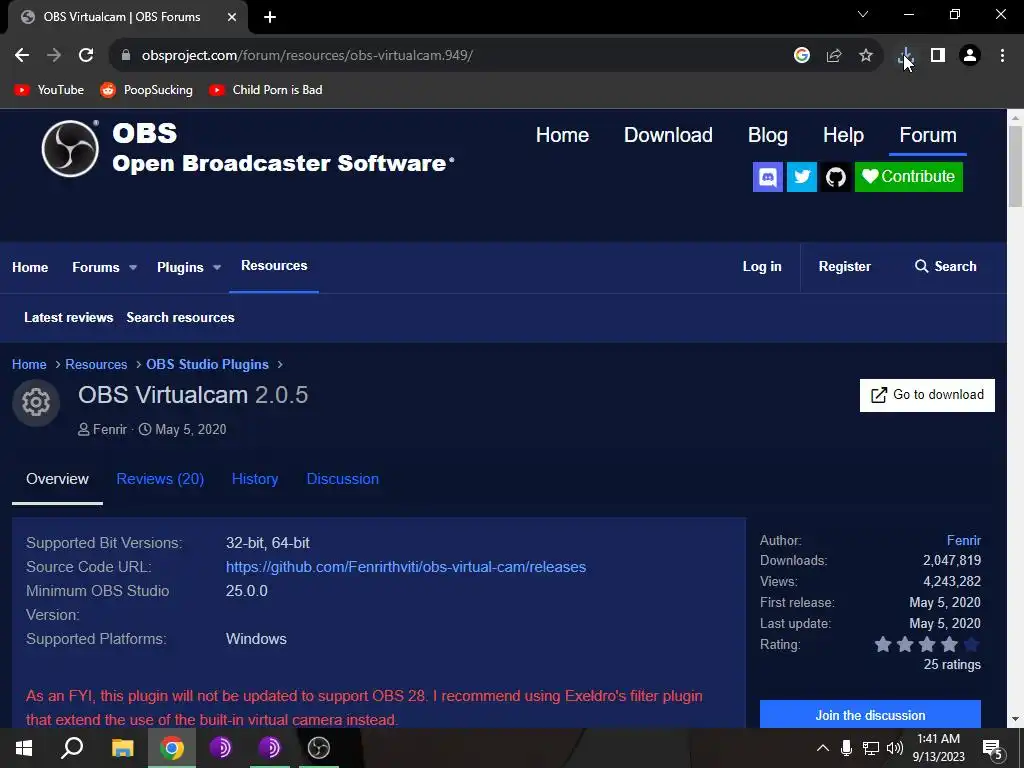Click the OBS Studio taskbar icon
The width and height of the screenshot is (1024, 768).
pos(319,748)
